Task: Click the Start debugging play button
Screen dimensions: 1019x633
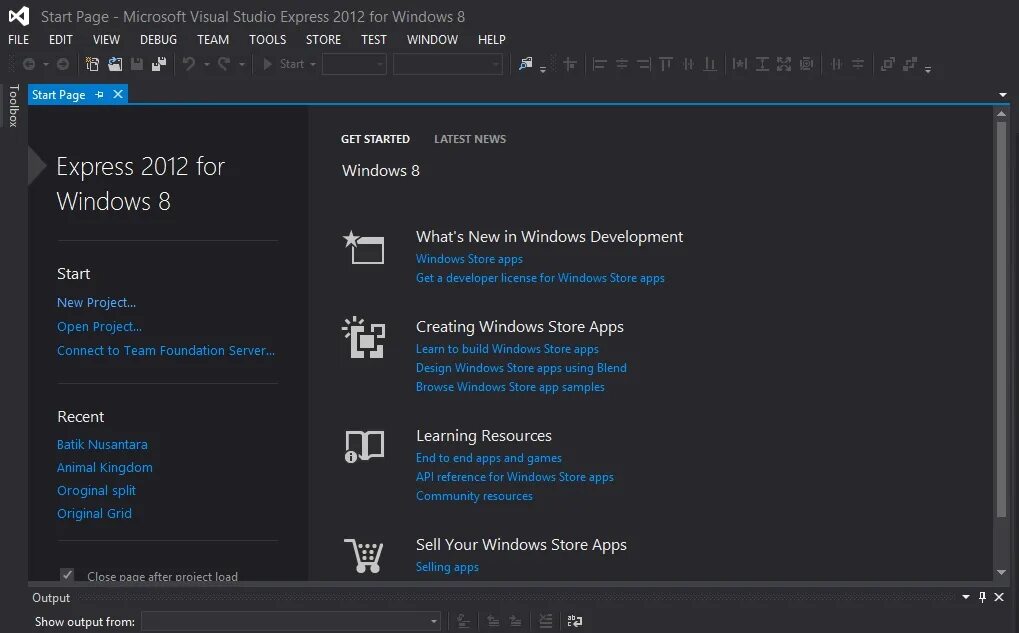Action: [267, 64]
